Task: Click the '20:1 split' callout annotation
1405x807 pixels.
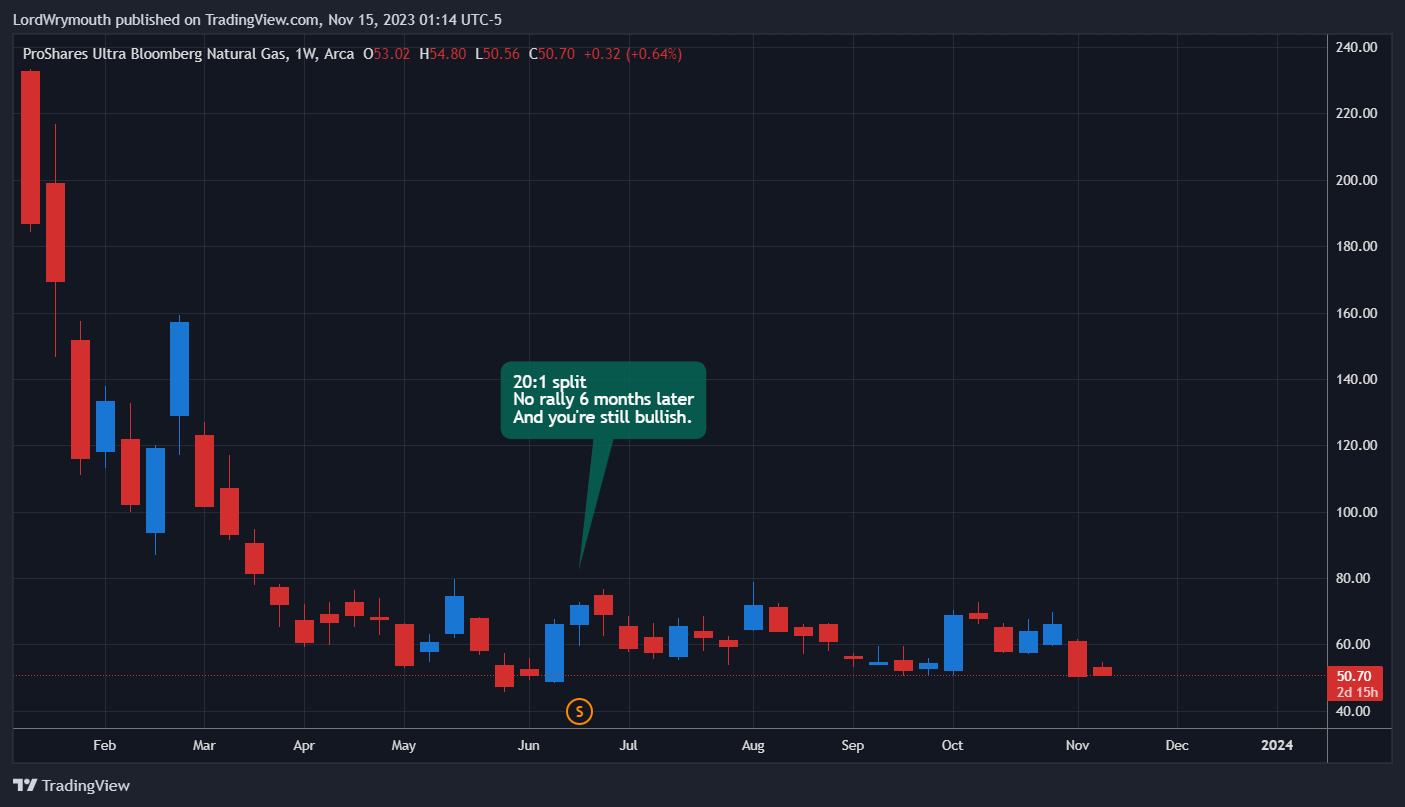Action: pyautogui.click(x=604, y=400)
